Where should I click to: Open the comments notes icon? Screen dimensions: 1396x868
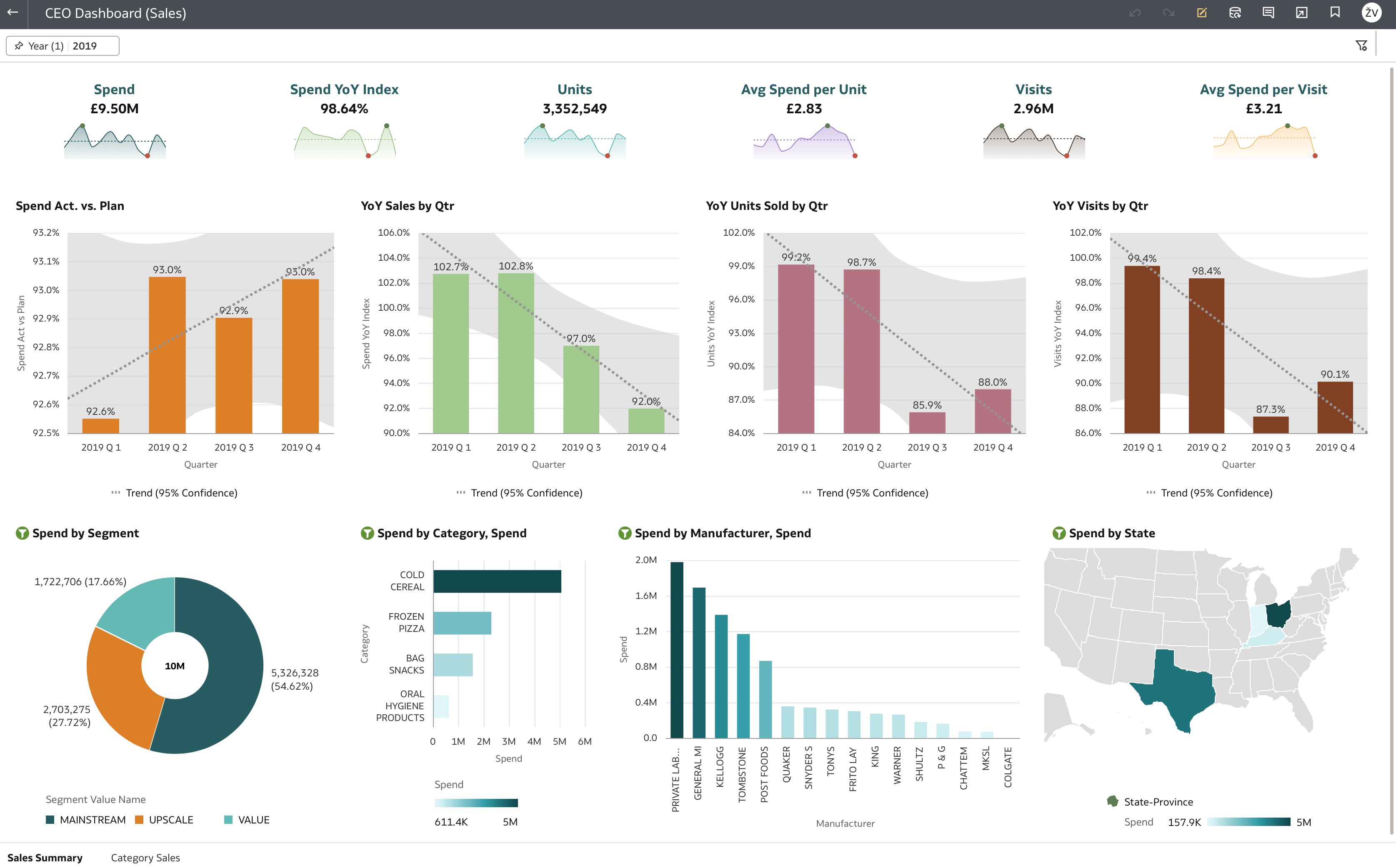tap(1268, 12)
